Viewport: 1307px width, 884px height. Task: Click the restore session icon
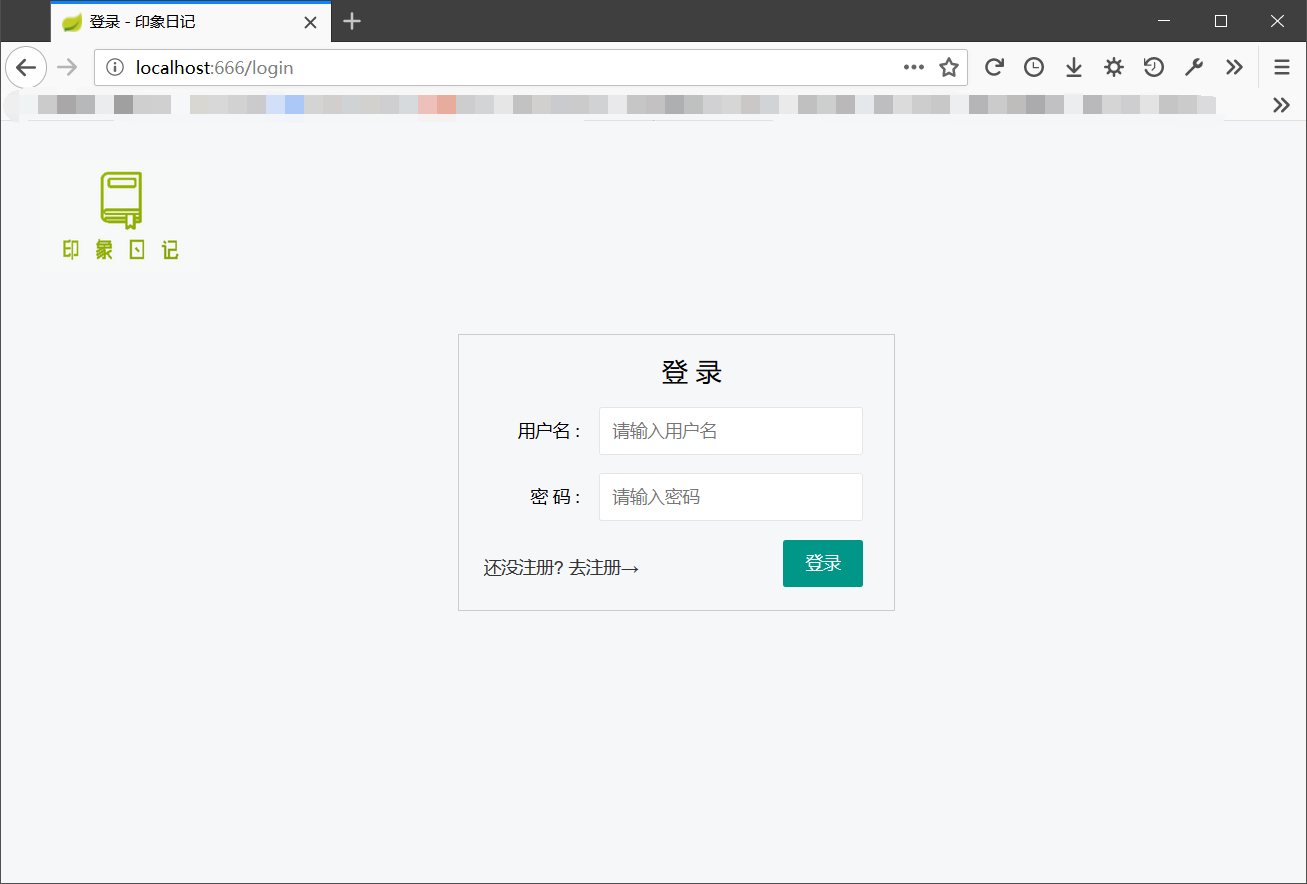[1153, 67]
